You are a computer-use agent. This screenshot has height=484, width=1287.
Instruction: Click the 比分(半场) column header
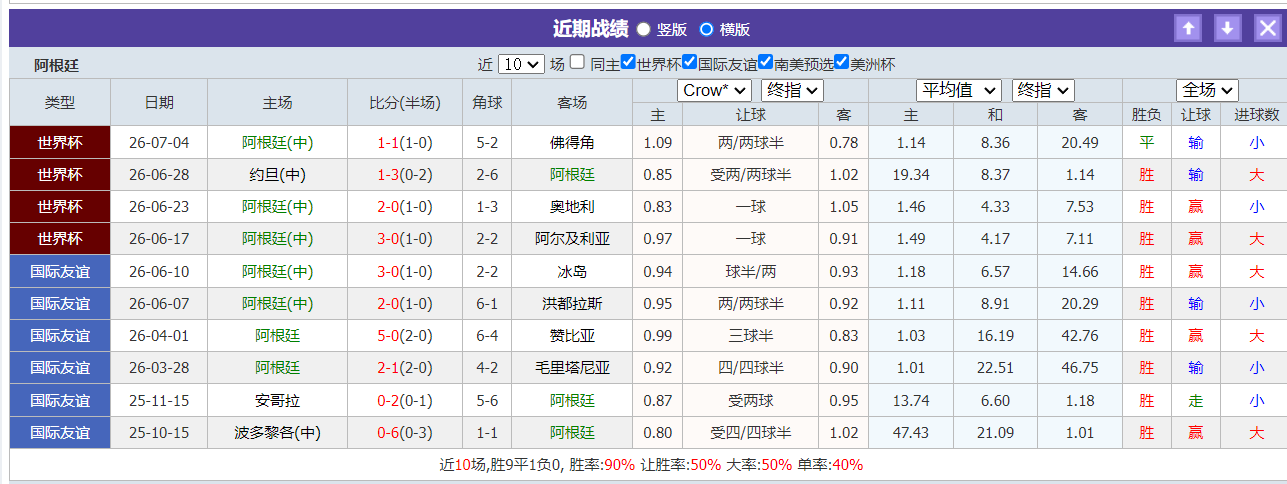tap(405, 102)
